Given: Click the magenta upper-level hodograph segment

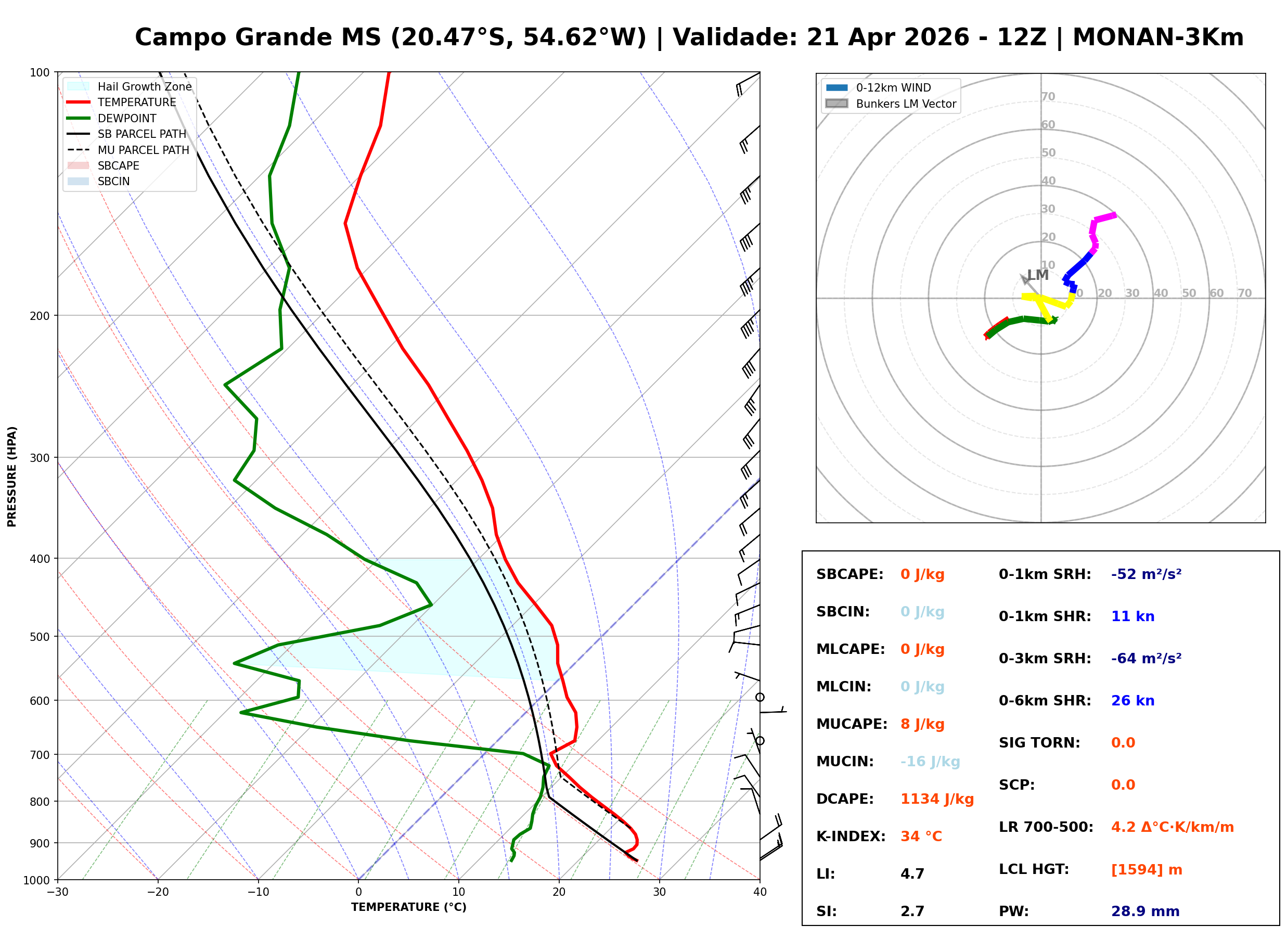Looking at the screenshot, I should click(1105, 218).
